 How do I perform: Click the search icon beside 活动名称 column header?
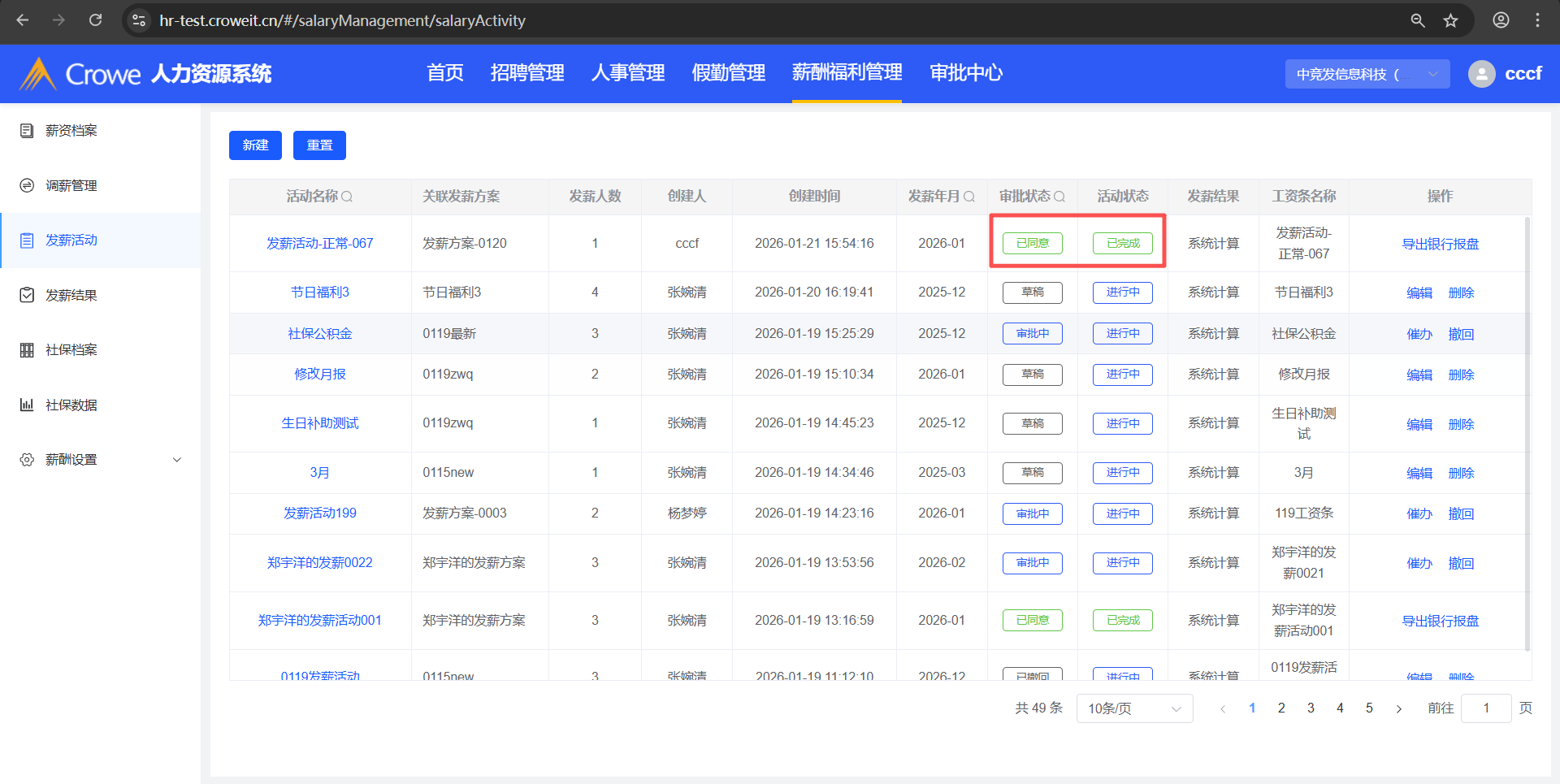pos(347,197)
